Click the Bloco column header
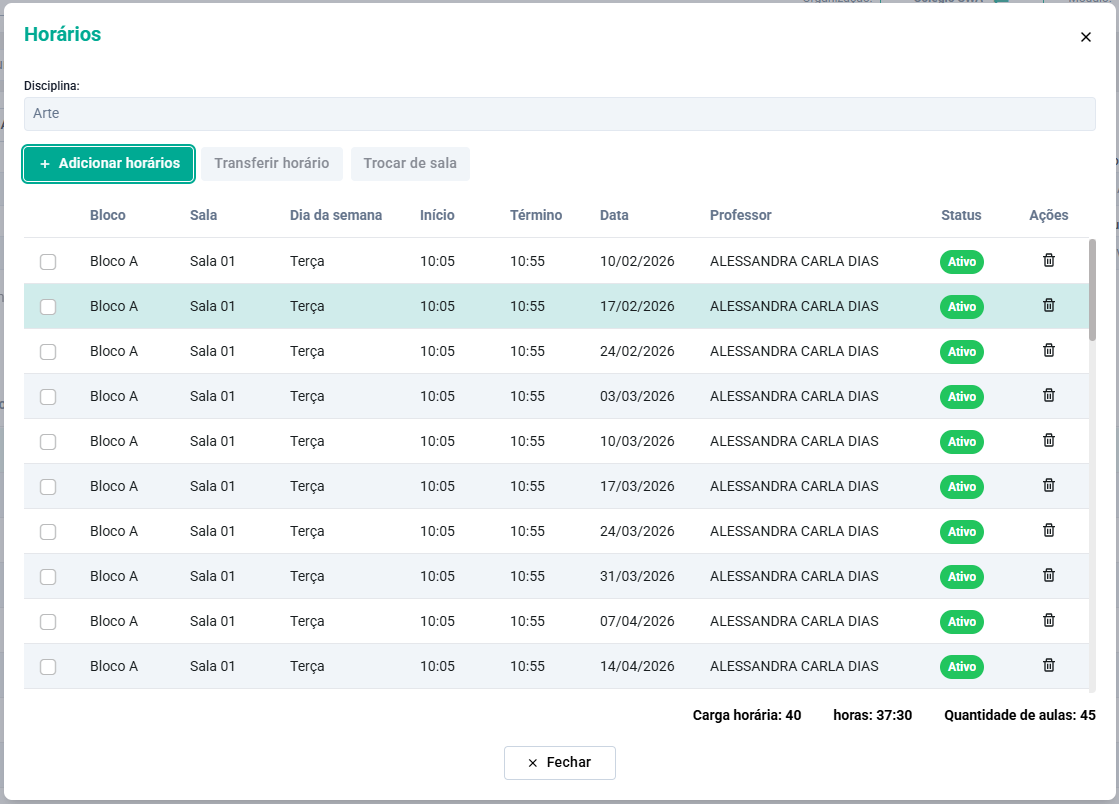Screen dimensions: 1119x804 click(x=108, y=215)
